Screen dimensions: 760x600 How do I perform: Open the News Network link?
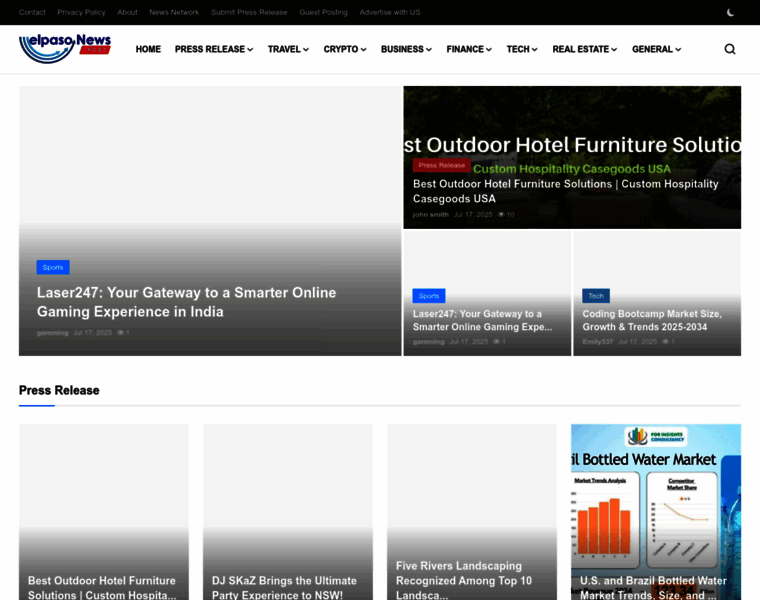174,12
